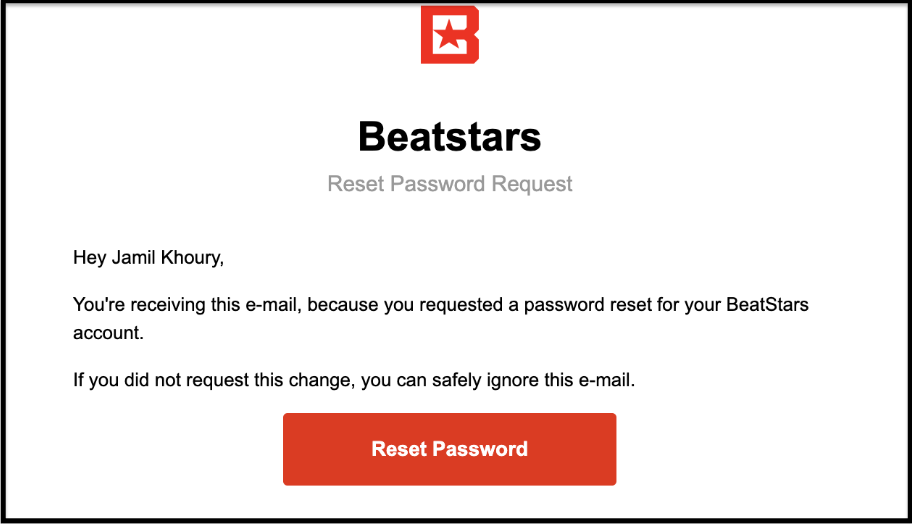Click the gray "Reset Password Request" subtitle
Viewport: 912px width, 524px height.
(x=450, y=184)
